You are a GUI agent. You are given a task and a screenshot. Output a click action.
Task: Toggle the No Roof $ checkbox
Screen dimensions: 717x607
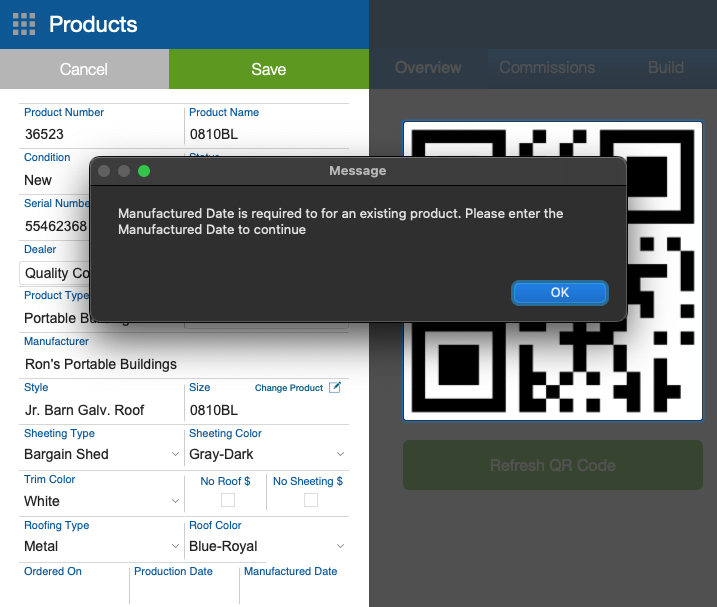point(228,500)
